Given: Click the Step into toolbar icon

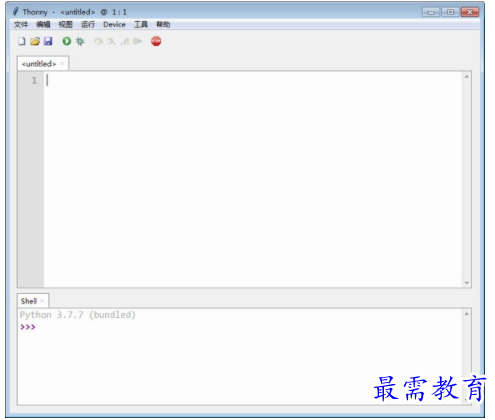Looking at the screenshot, I should pyautogui.click(x=111, y=41).
